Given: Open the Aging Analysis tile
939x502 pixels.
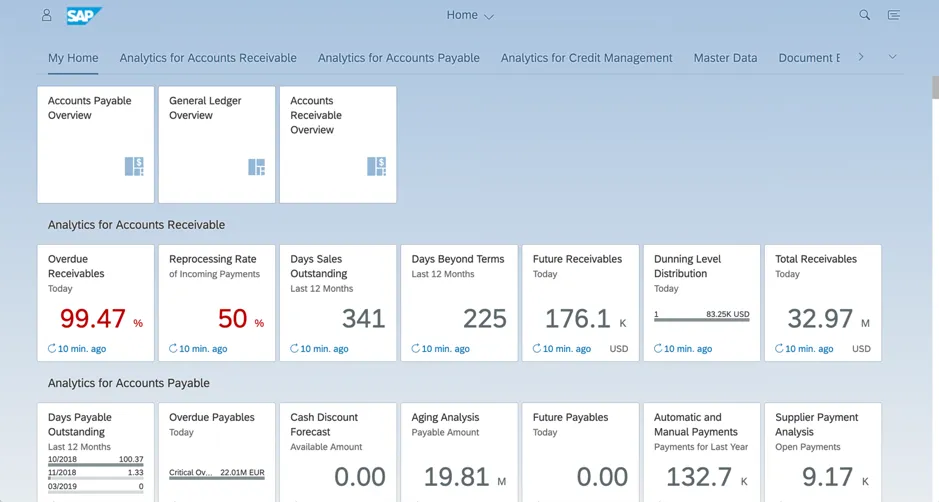Looking at the screenshot, I should point(459,452).
